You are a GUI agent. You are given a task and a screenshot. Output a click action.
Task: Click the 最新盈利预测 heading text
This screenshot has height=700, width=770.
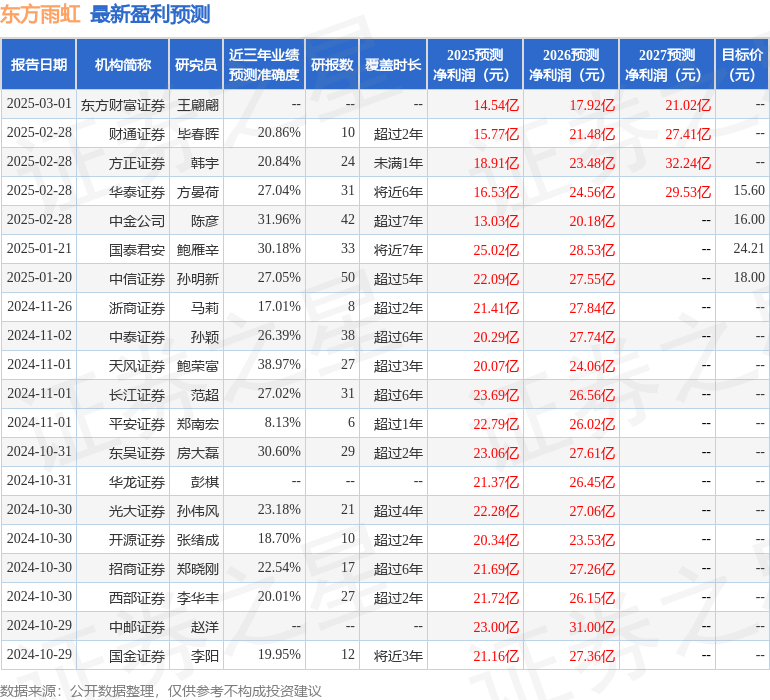[x=150, y=14]
